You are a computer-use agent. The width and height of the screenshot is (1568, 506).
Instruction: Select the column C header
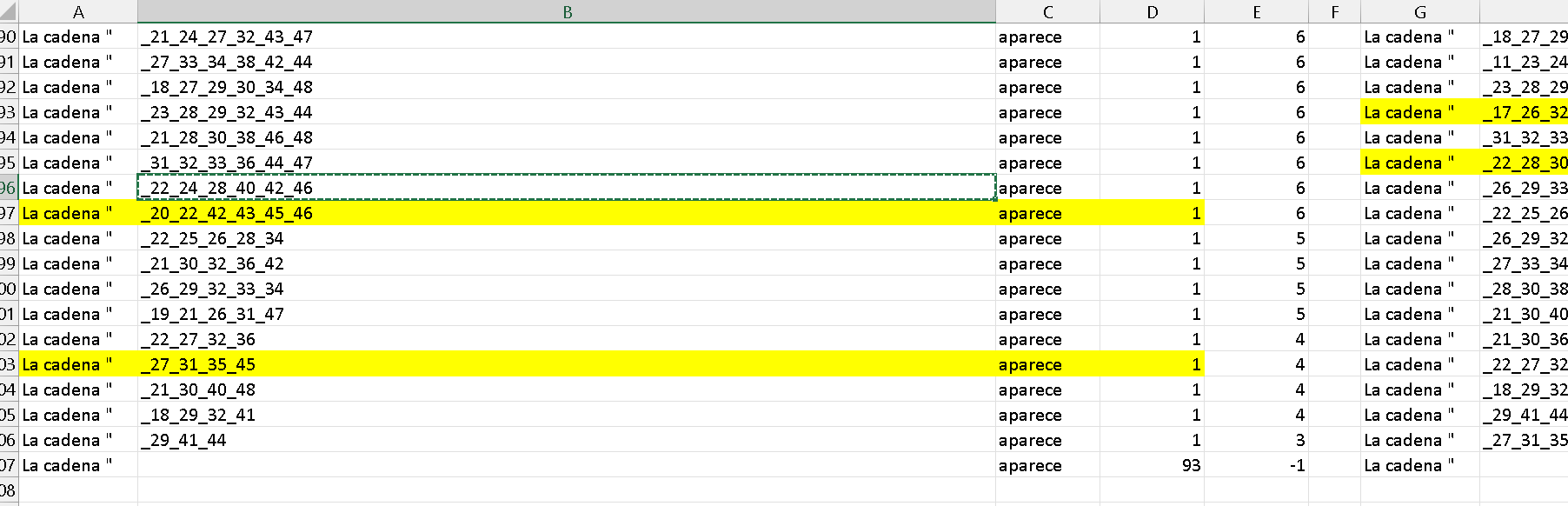[x=1047, y=12]
